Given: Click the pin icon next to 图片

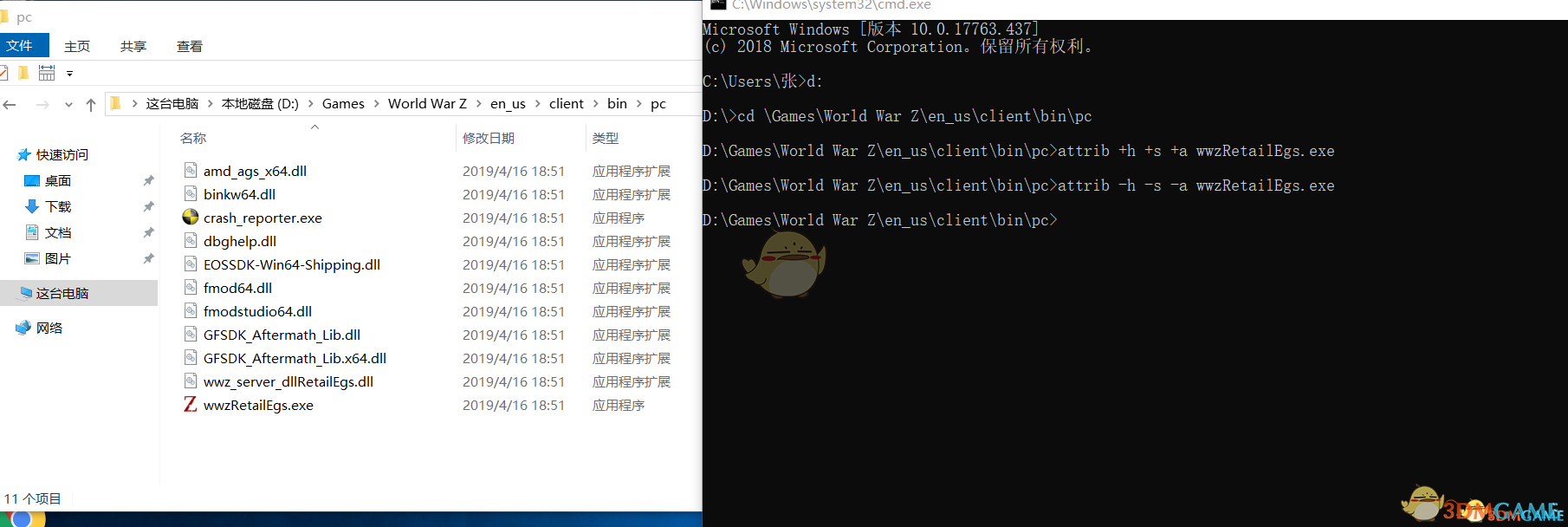Looking at the screenshot, I should [x=148, y=258].
